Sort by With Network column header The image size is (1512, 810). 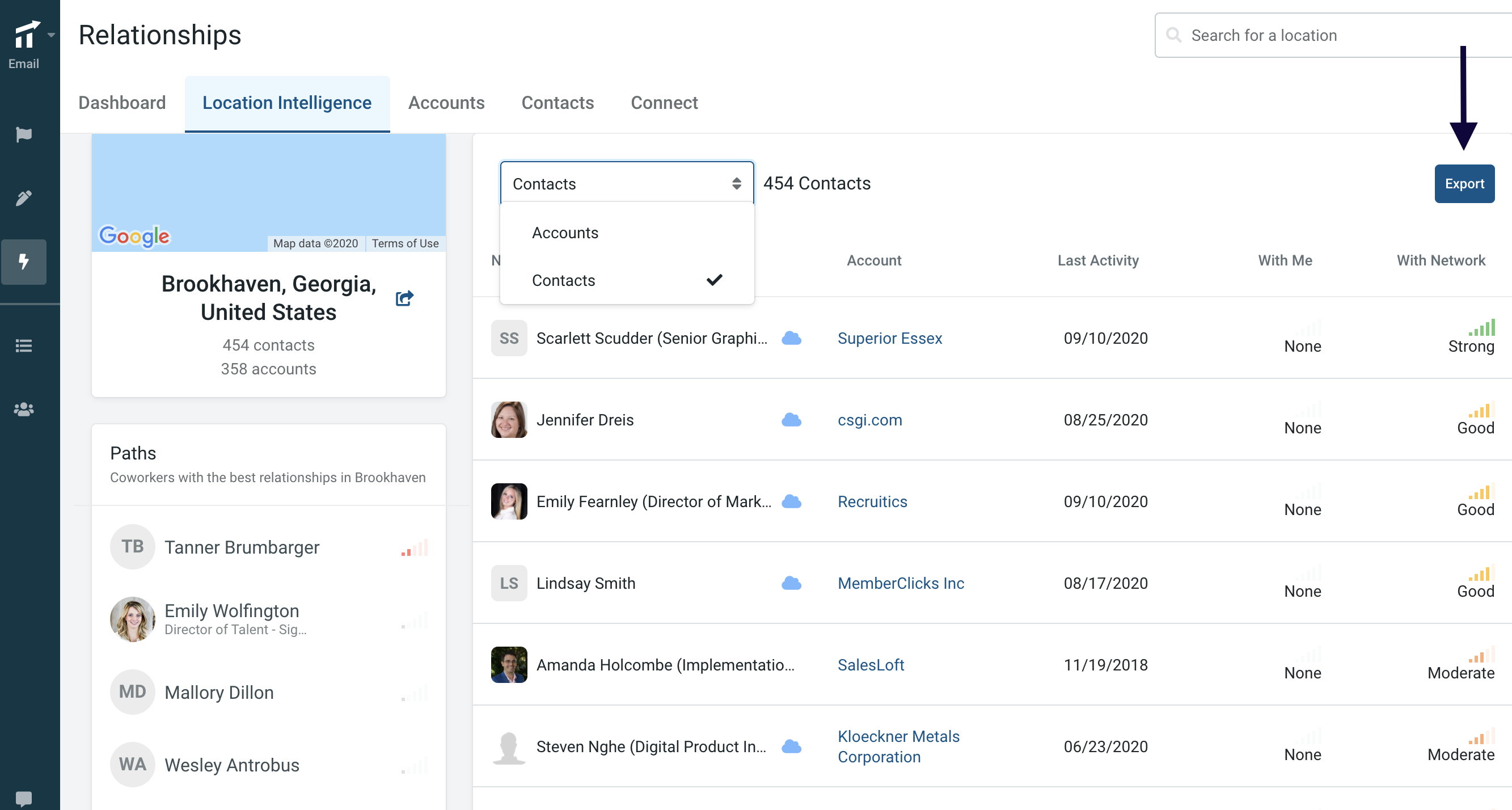[x=1441, y=260]
